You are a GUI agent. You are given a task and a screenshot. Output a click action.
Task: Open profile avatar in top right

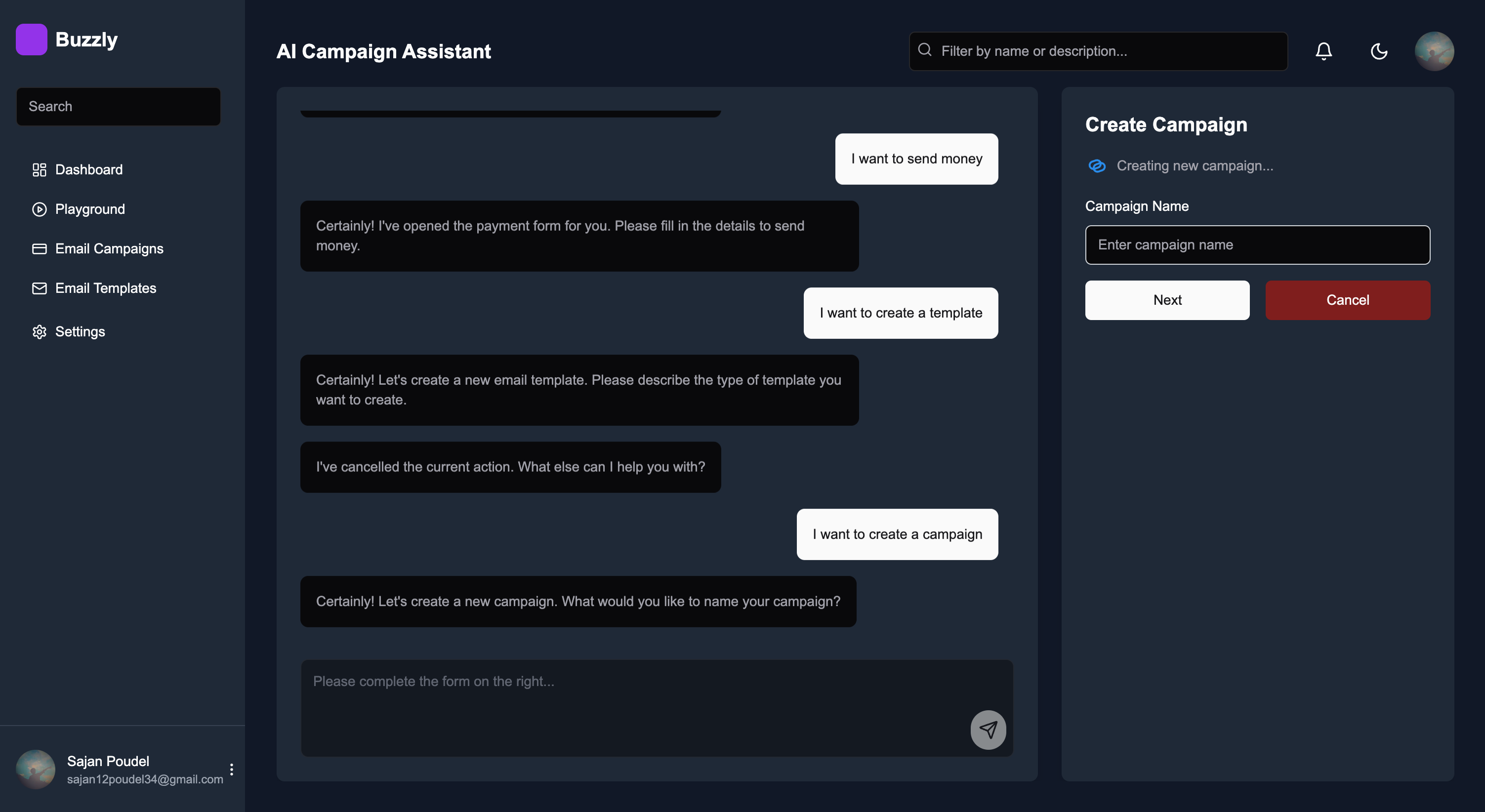(x=1434, y=51)
